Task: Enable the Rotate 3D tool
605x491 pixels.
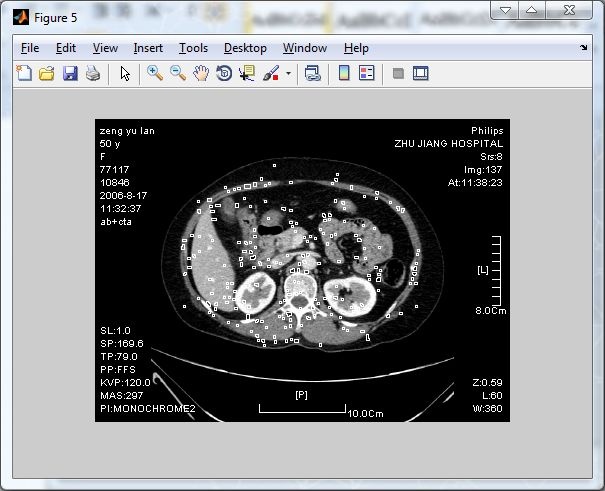Action: [224, 73]
